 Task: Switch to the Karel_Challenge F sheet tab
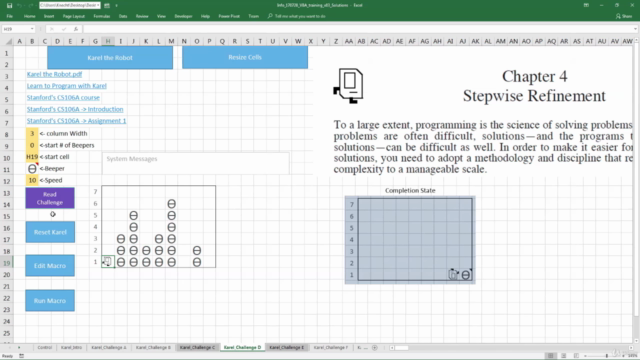[x=331, y=347]
